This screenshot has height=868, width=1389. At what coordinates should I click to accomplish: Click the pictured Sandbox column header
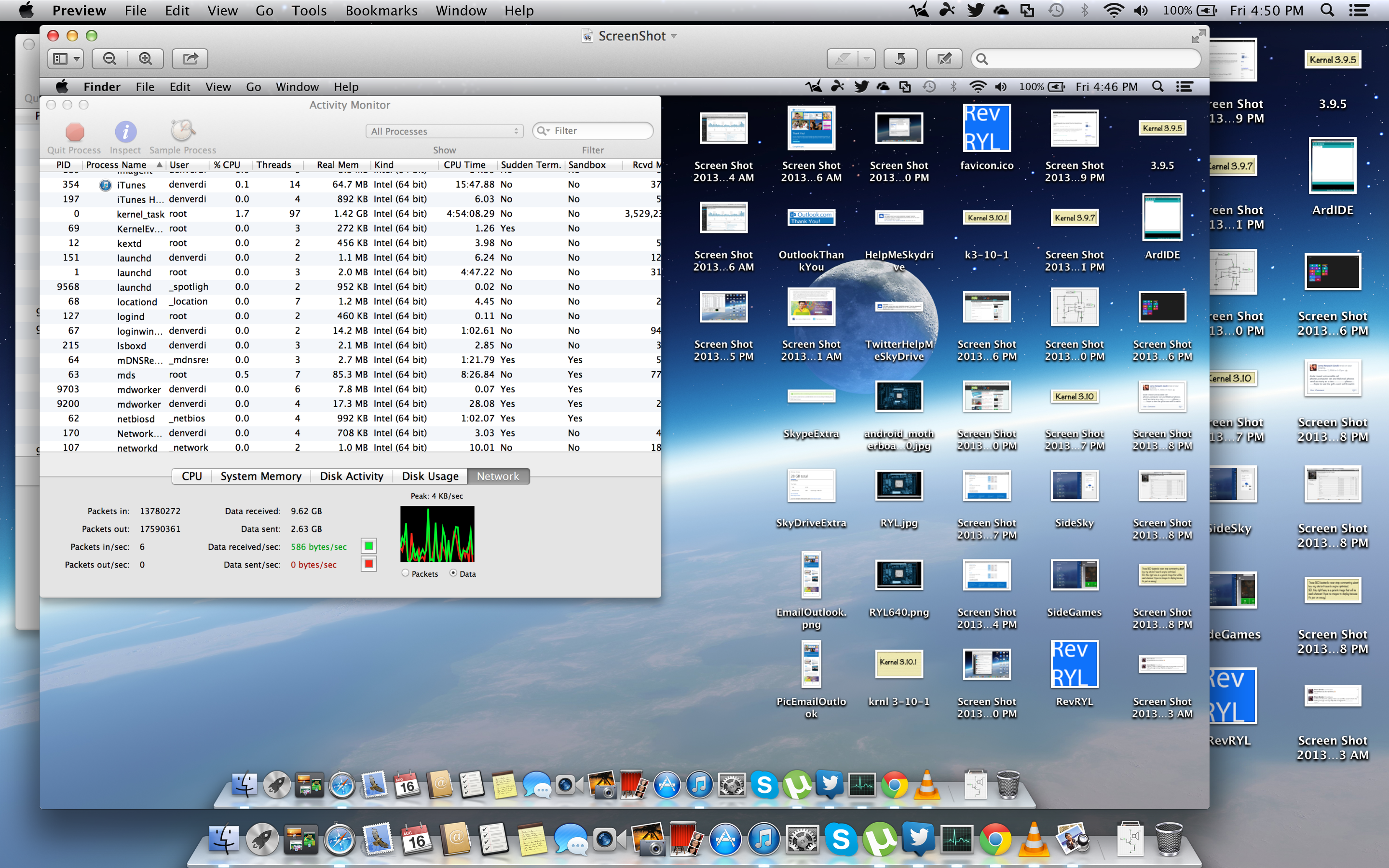pyautogui.click(x=587, y=165)
